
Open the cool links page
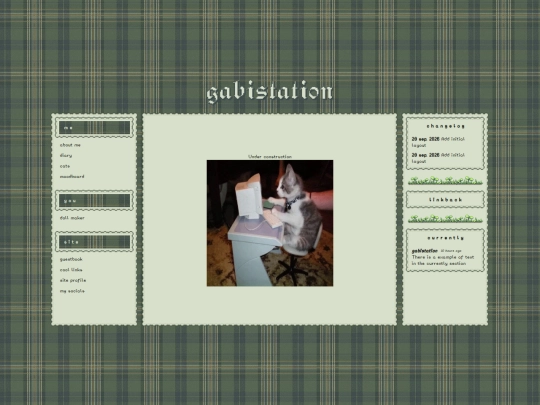tap(71, 270)
